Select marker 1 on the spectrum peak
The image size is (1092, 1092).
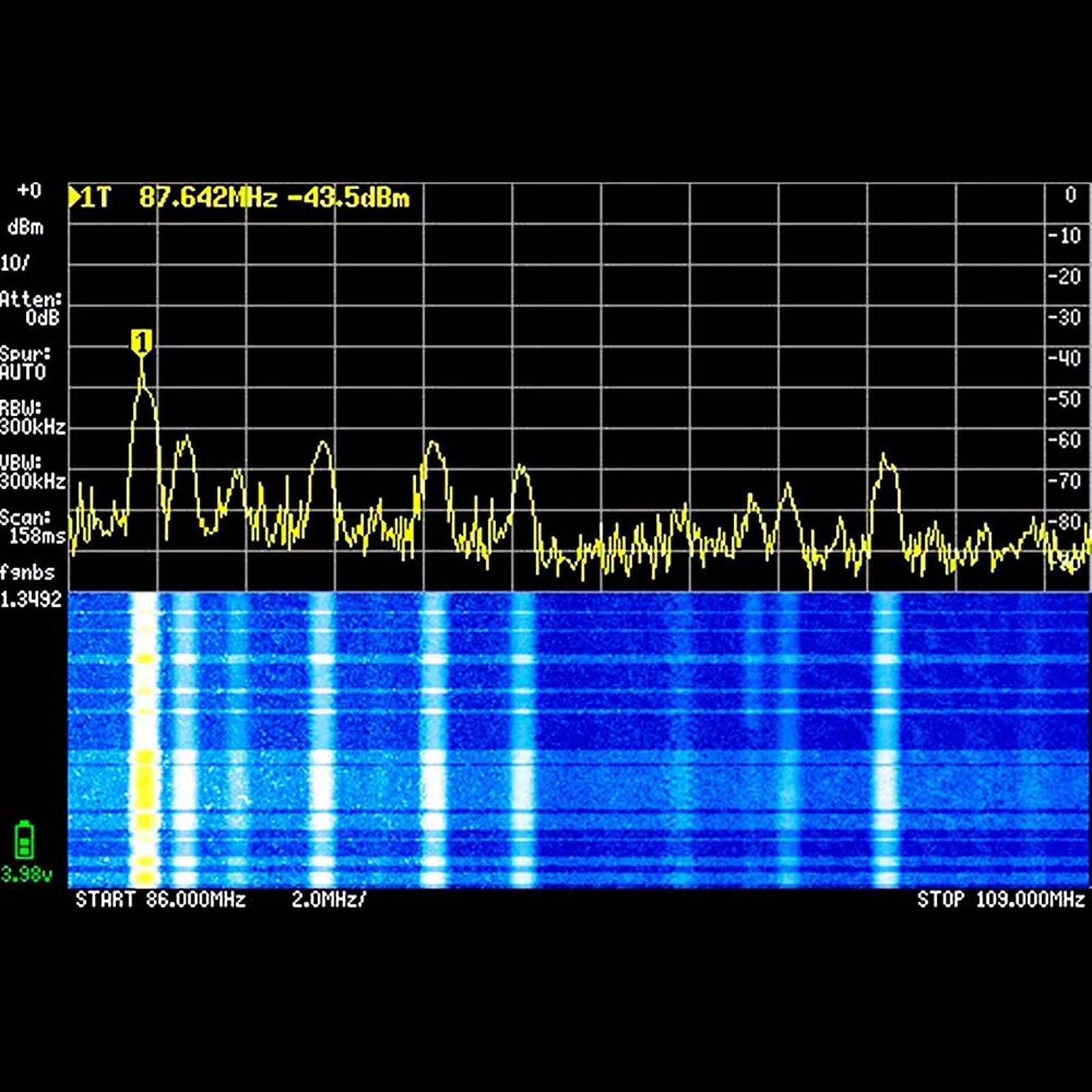point(141,342)
